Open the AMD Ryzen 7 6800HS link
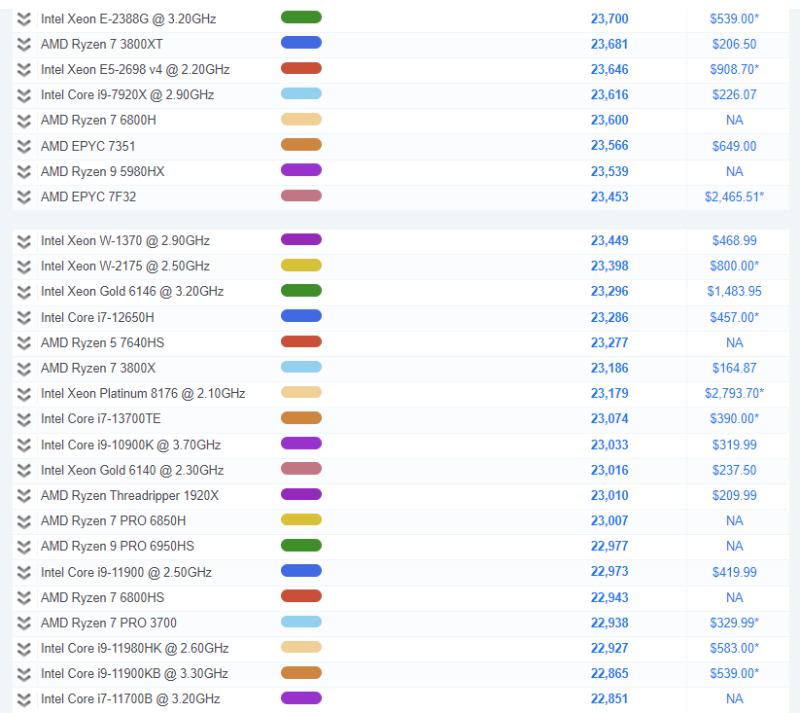Image resolution: width=800 pixels, height=713 pixels. click(x=103, y=598)
